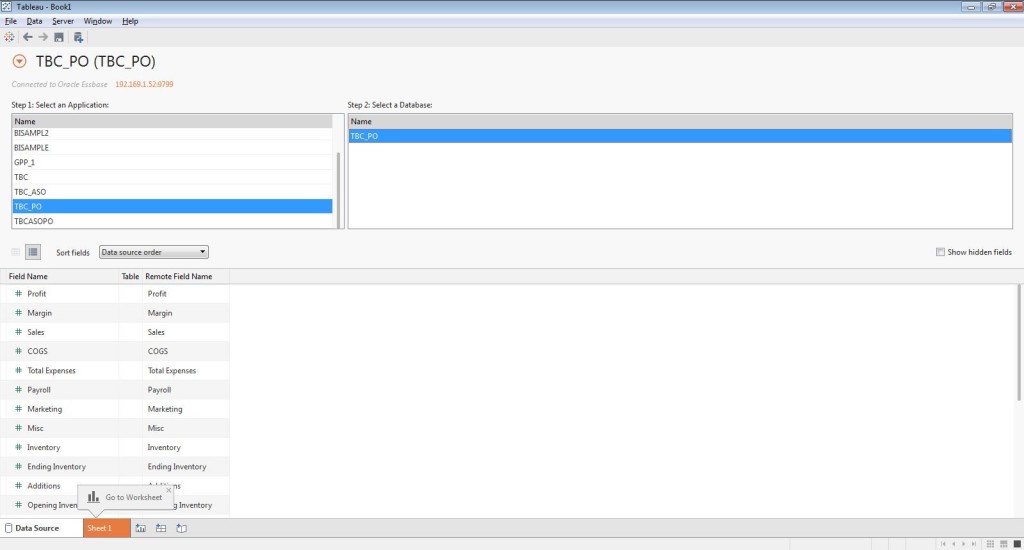This screenshot has width=1024, height=550.
Task: Open the Window menu
Action: (97, 21)
